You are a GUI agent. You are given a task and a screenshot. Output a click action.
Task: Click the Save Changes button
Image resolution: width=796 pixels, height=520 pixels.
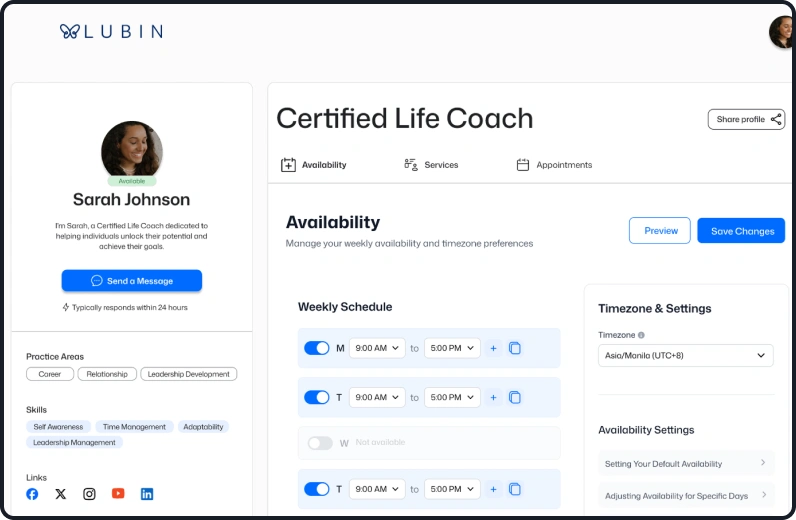[741, 231]
